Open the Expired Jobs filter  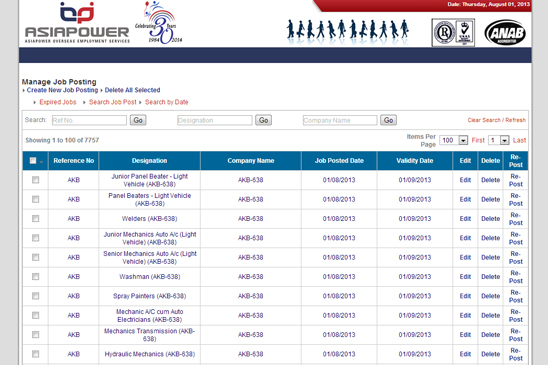(x=58, y=102)
